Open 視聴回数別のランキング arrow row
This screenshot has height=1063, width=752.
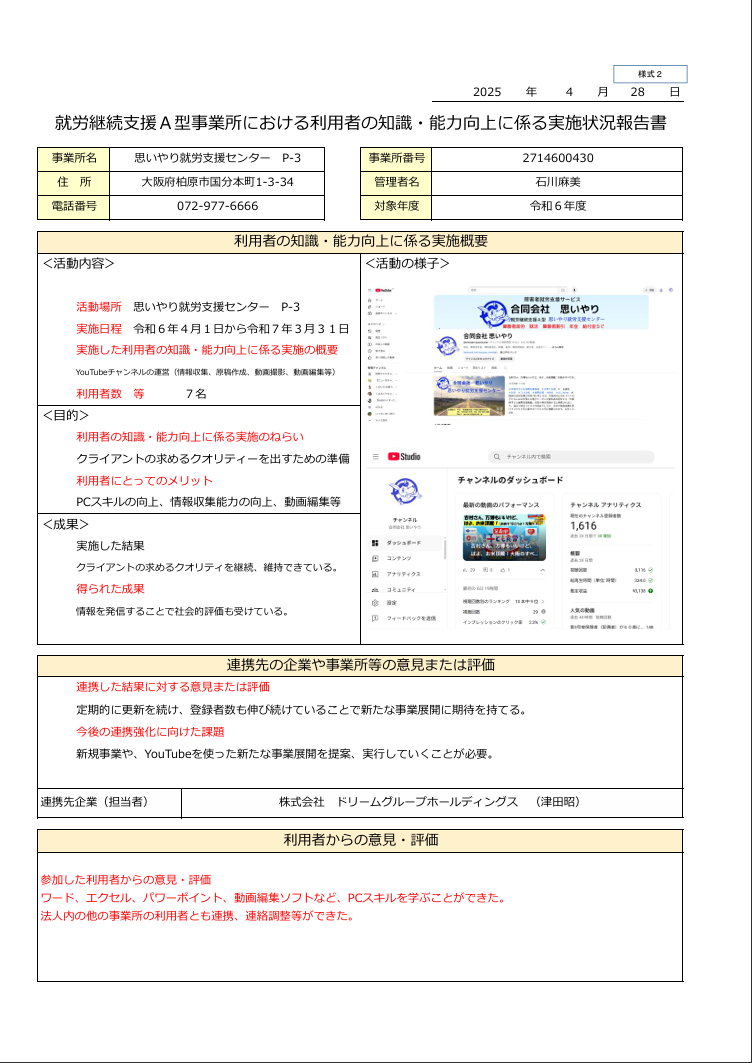(x=503, y=601)
